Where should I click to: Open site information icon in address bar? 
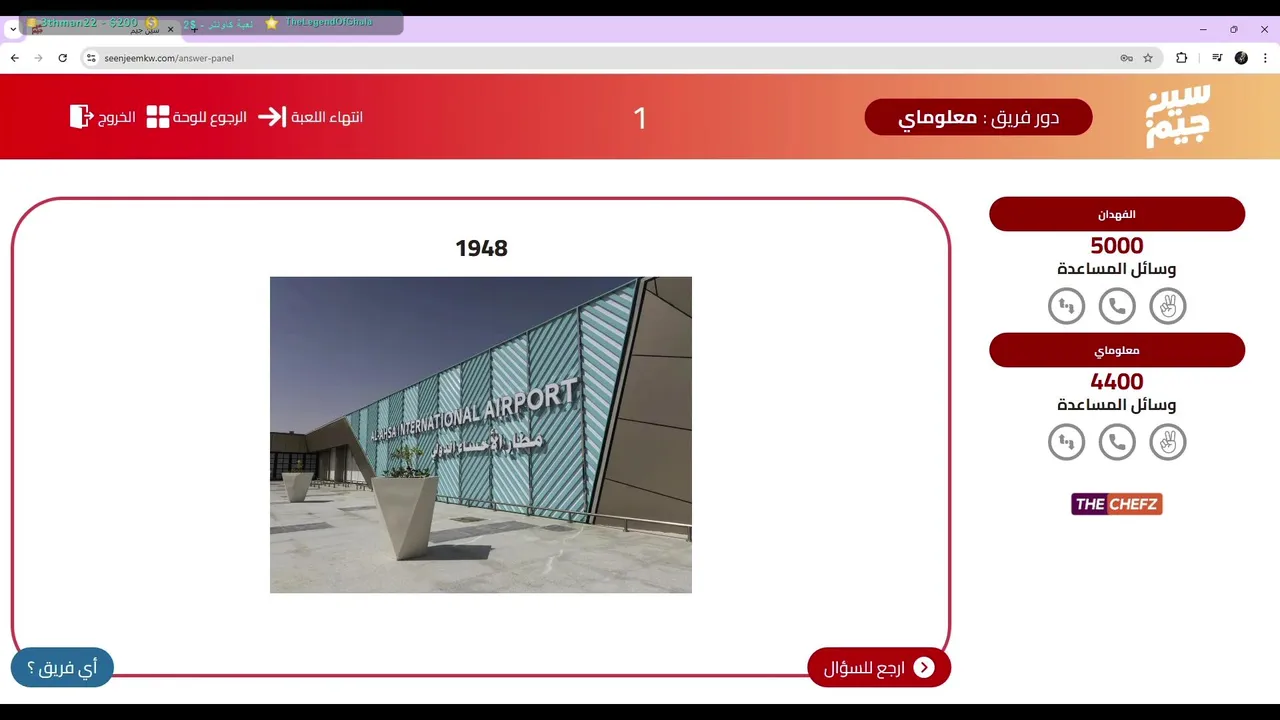click(x=91, y=58)
